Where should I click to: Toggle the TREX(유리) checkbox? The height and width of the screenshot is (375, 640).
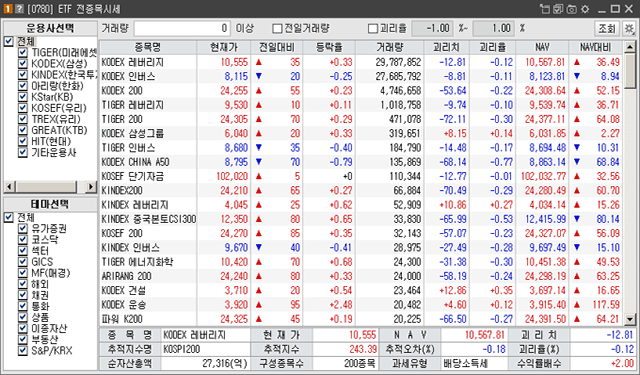pos(23,119)
